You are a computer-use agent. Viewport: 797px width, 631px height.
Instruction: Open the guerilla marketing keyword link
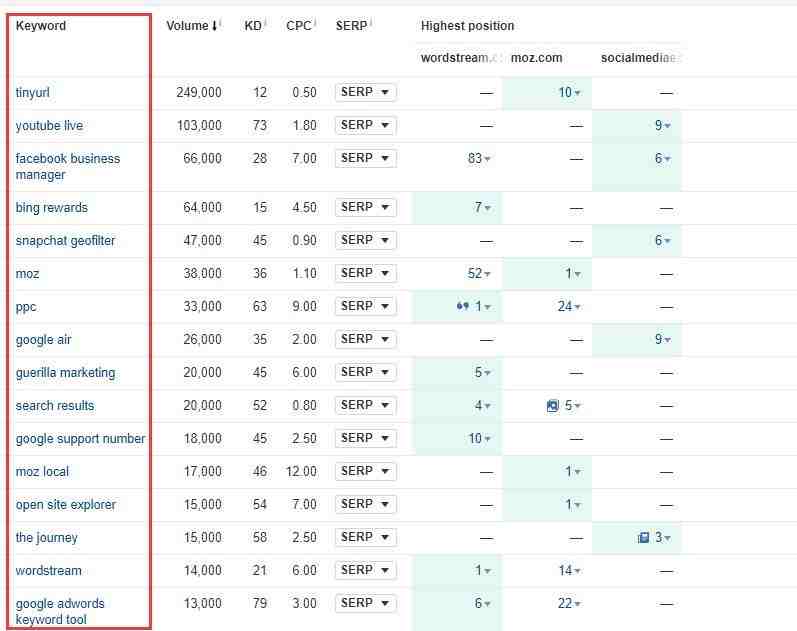65,373
